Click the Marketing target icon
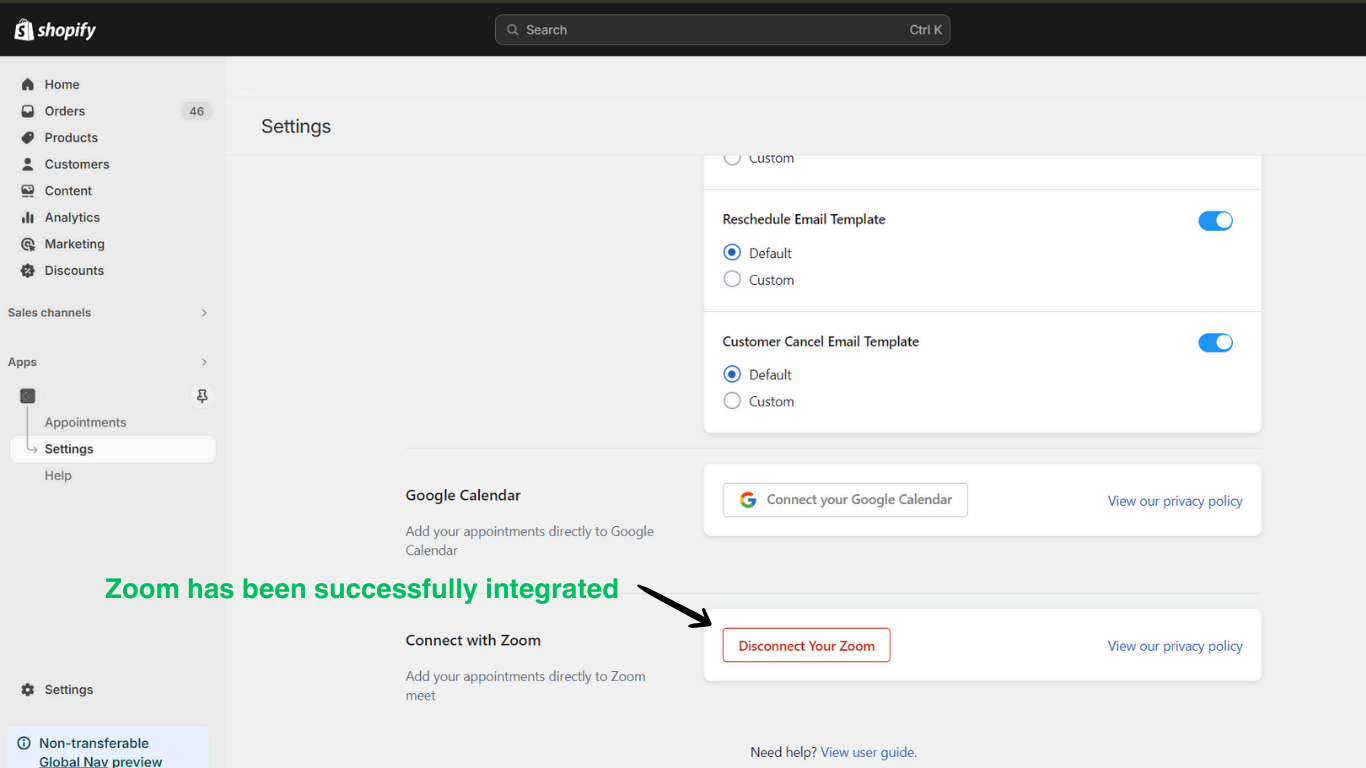 (x=28, y=244)
